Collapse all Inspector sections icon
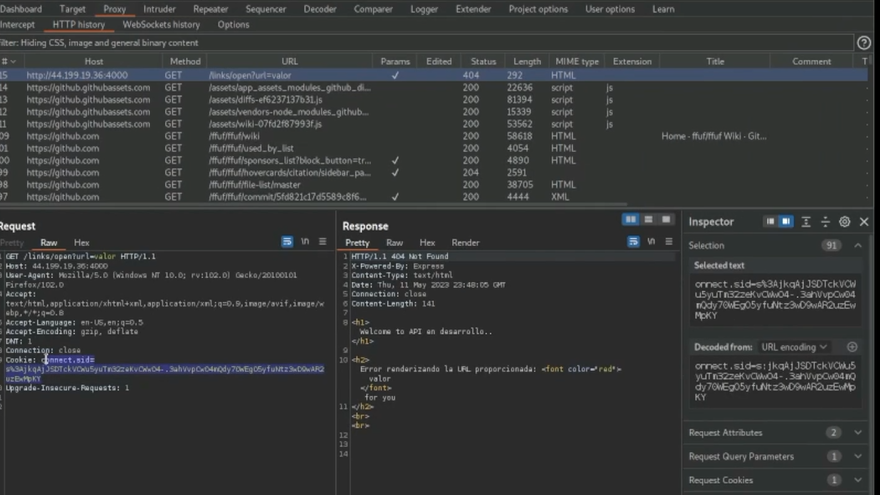 pos(825,222)
